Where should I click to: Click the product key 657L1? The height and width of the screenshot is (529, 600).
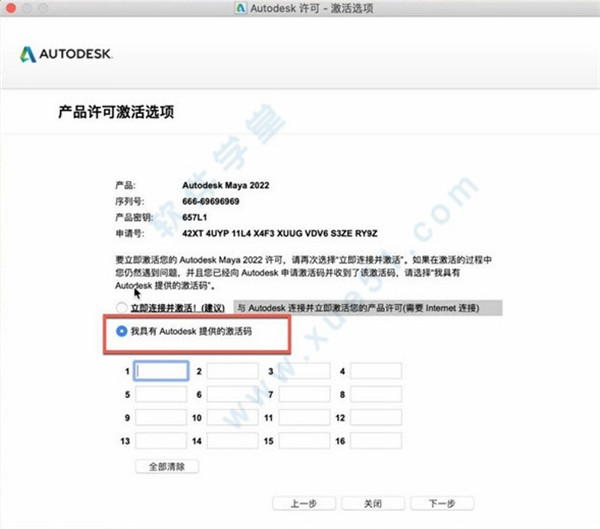[195, 217]
